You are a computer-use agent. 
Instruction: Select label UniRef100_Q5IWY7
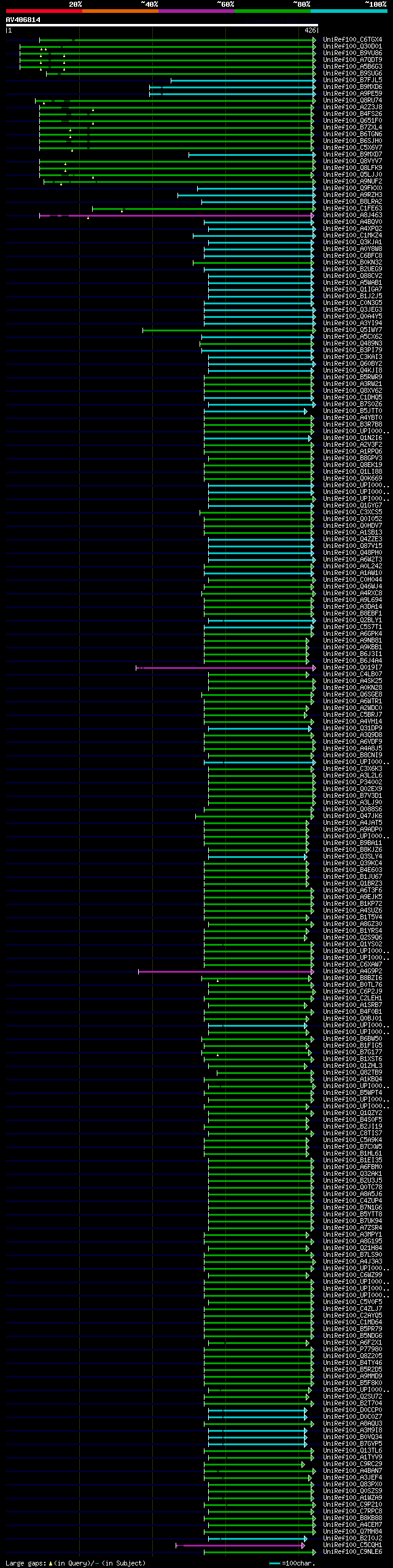[x=352, y=330]
